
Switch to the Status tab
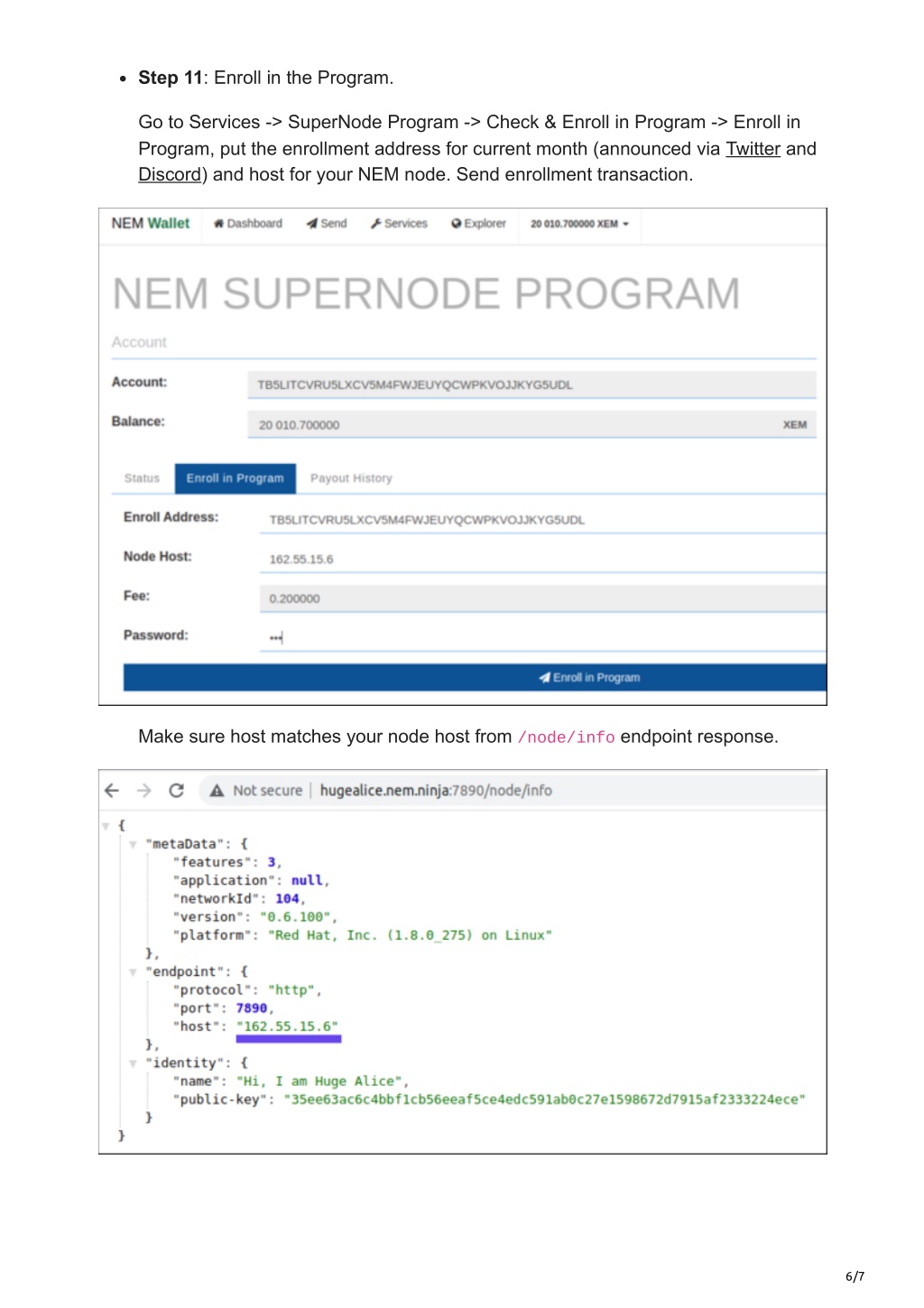pyautogui.click(x=142, y=478)
